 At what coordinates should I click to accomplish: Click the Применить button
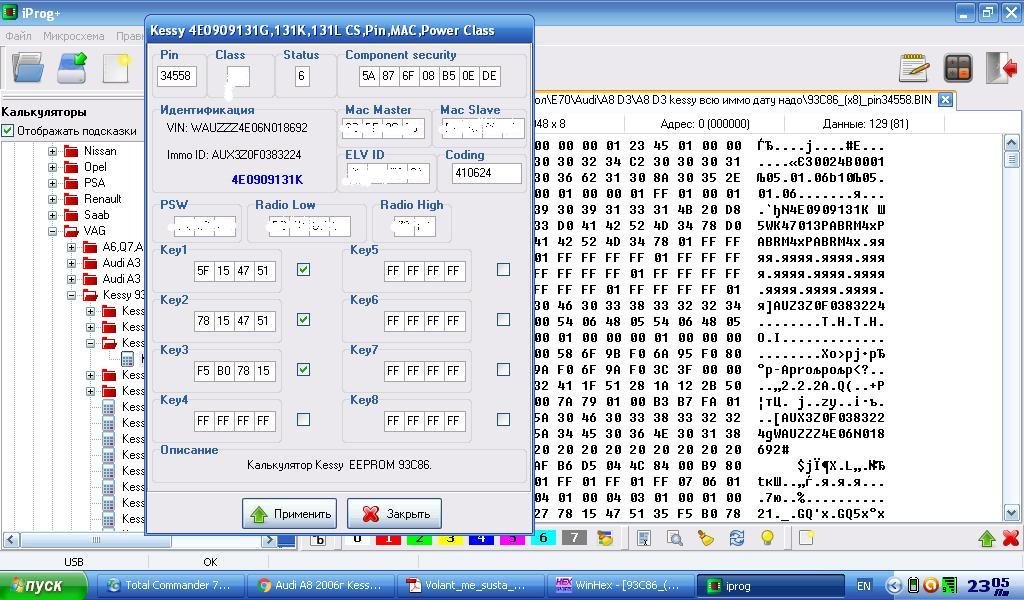pos(289,514)
